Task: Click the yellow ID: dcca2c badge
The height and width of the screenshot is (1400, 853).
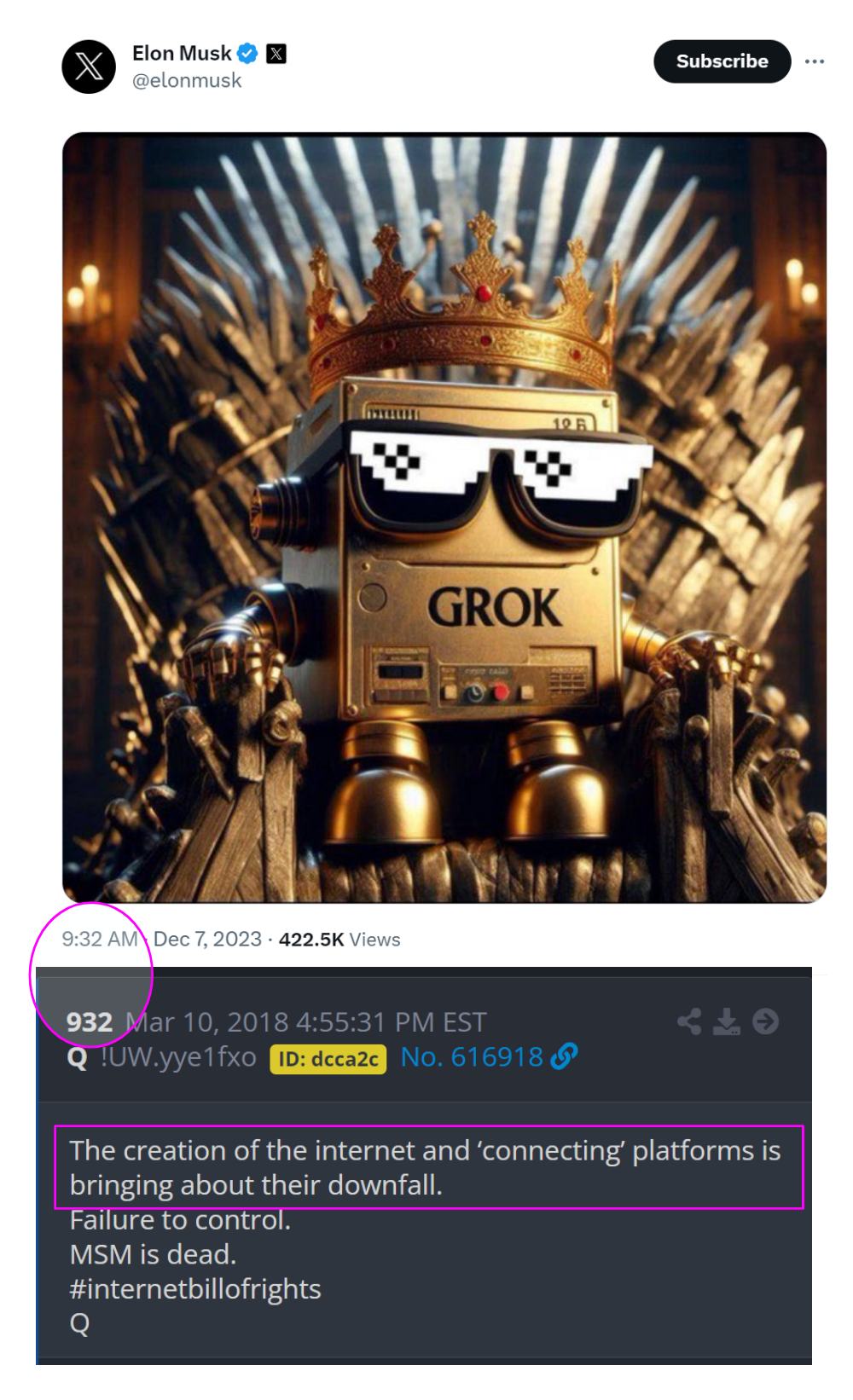Action: [x=328, y=1059]
